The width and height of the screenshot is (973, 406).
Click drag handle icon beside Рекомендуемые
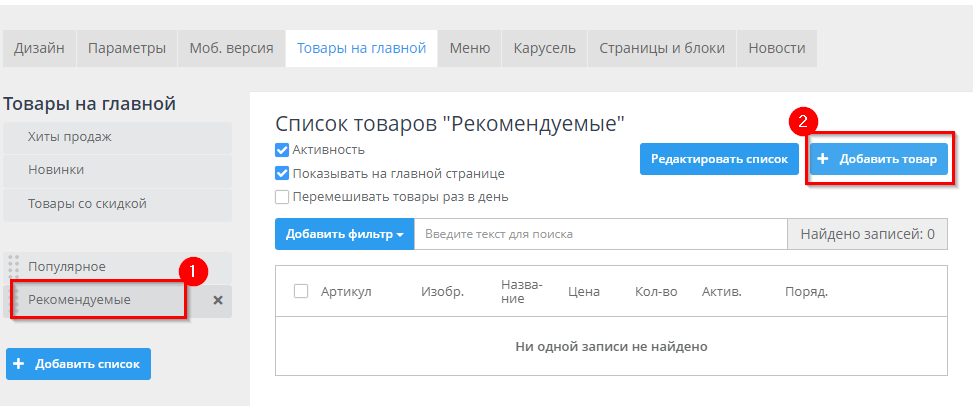click(x=14, y=300)
